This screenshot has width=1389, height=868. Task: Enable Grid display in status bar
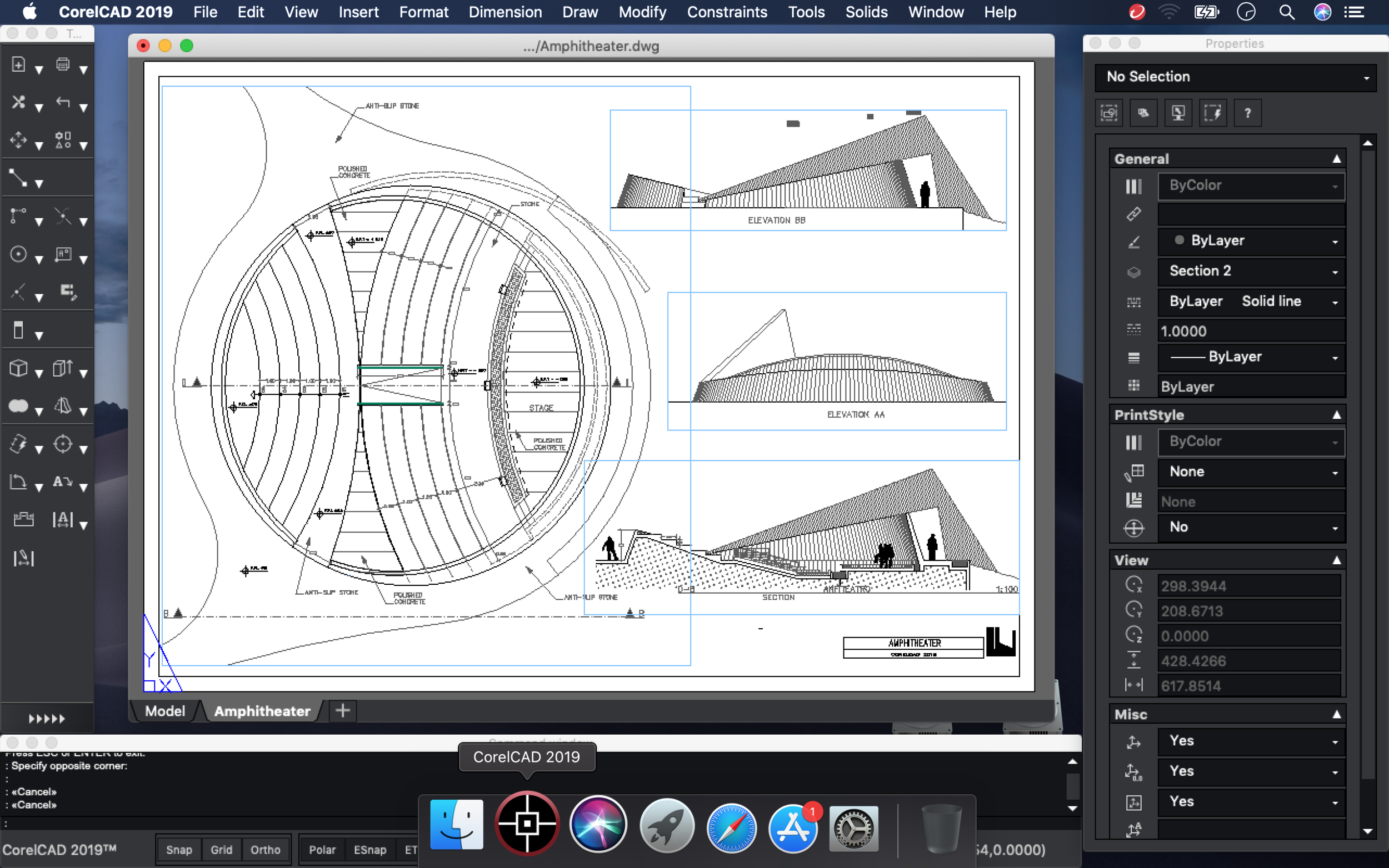point(220,848)
